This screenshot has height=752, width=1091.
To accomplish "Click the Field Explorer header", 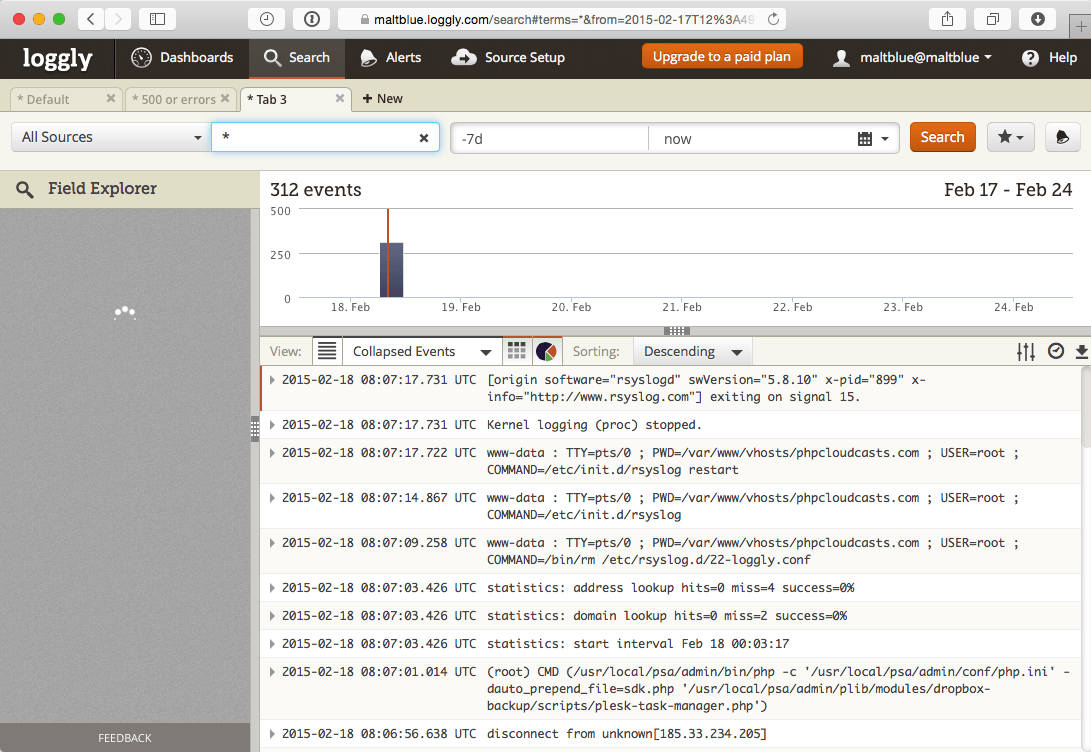I will point(102,189).
